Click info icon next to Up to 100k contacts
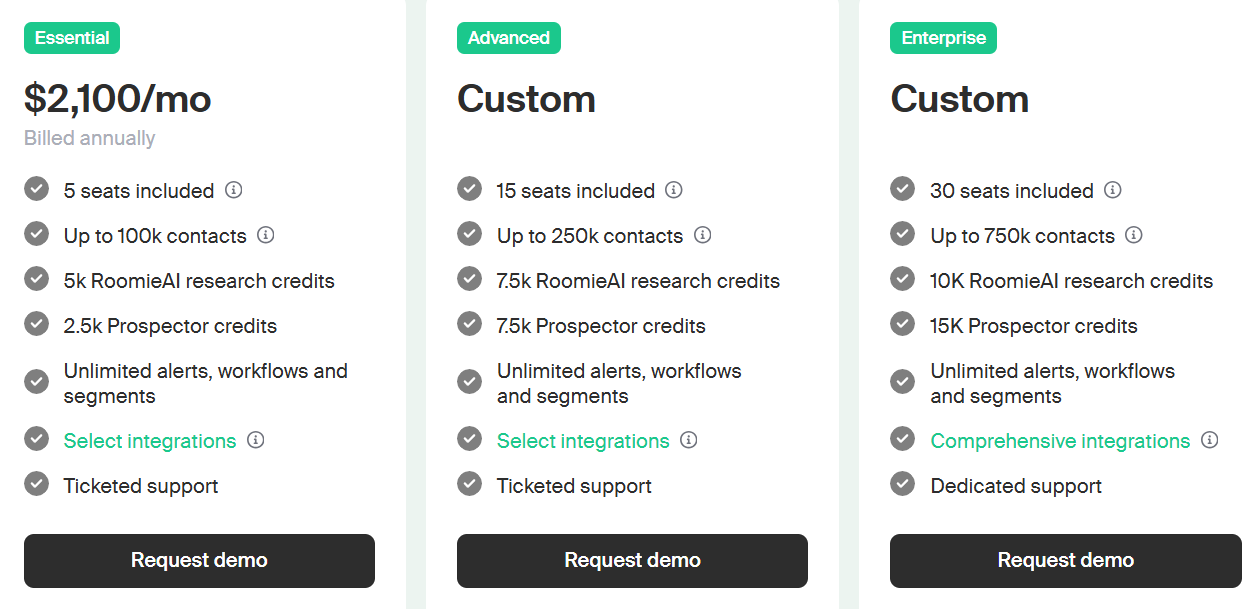This screenshot has height=609, width=1258. coord(265,234)
